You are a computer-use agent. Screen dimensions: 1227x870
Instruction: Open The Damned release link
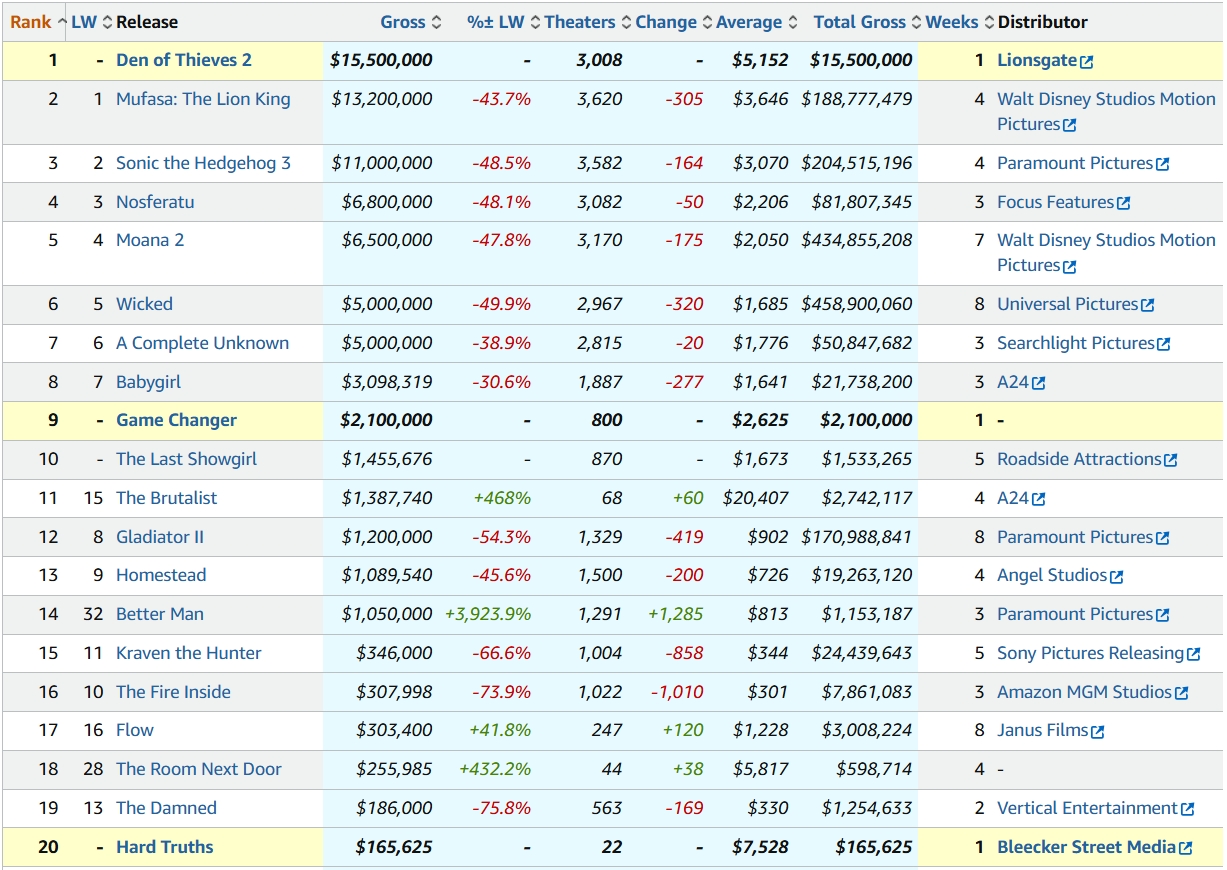[166, 808]
